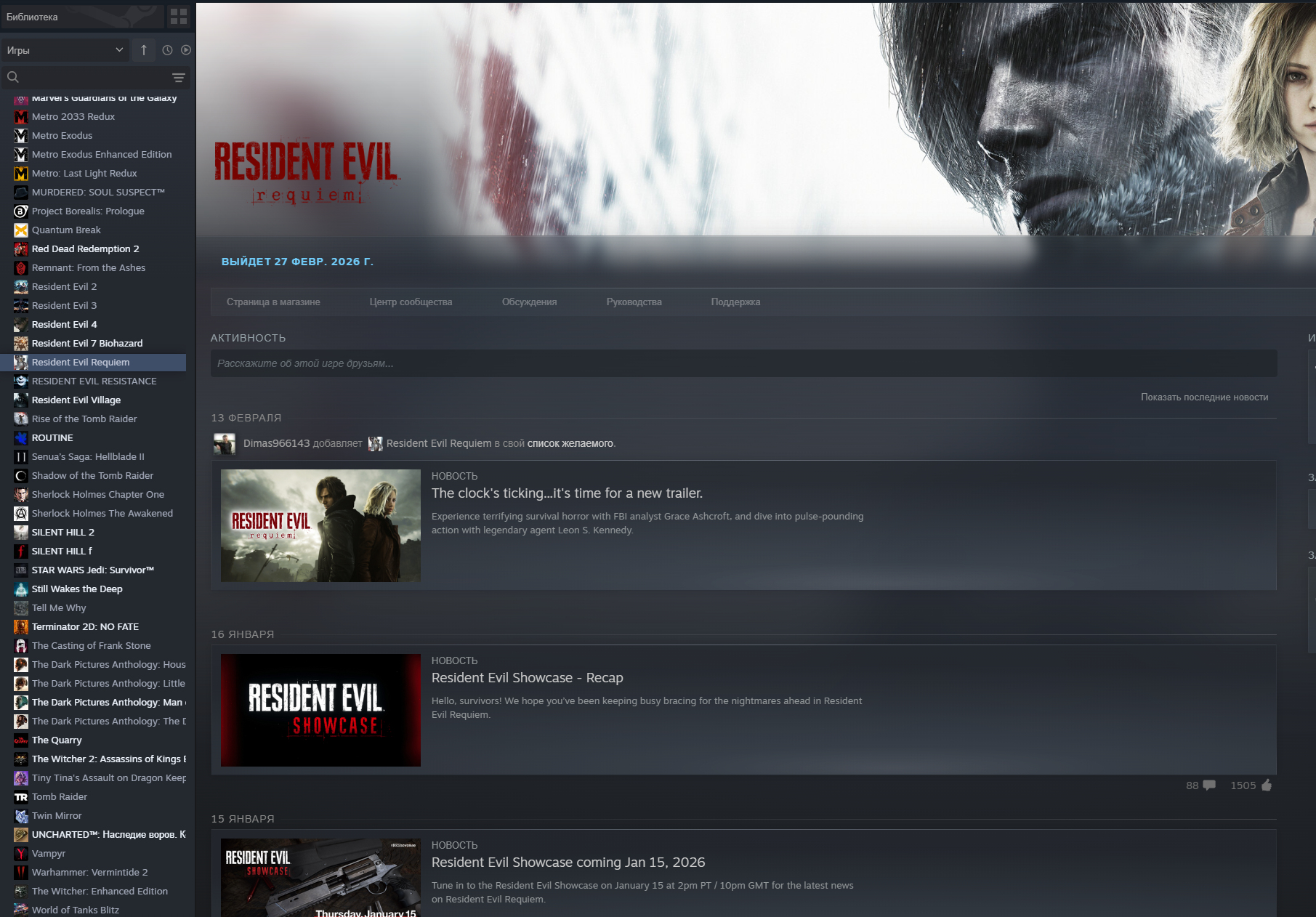Select Red Dead Redemption 2 in game list
Viewport: 1316px width, 917px height.
pos(85,249)
